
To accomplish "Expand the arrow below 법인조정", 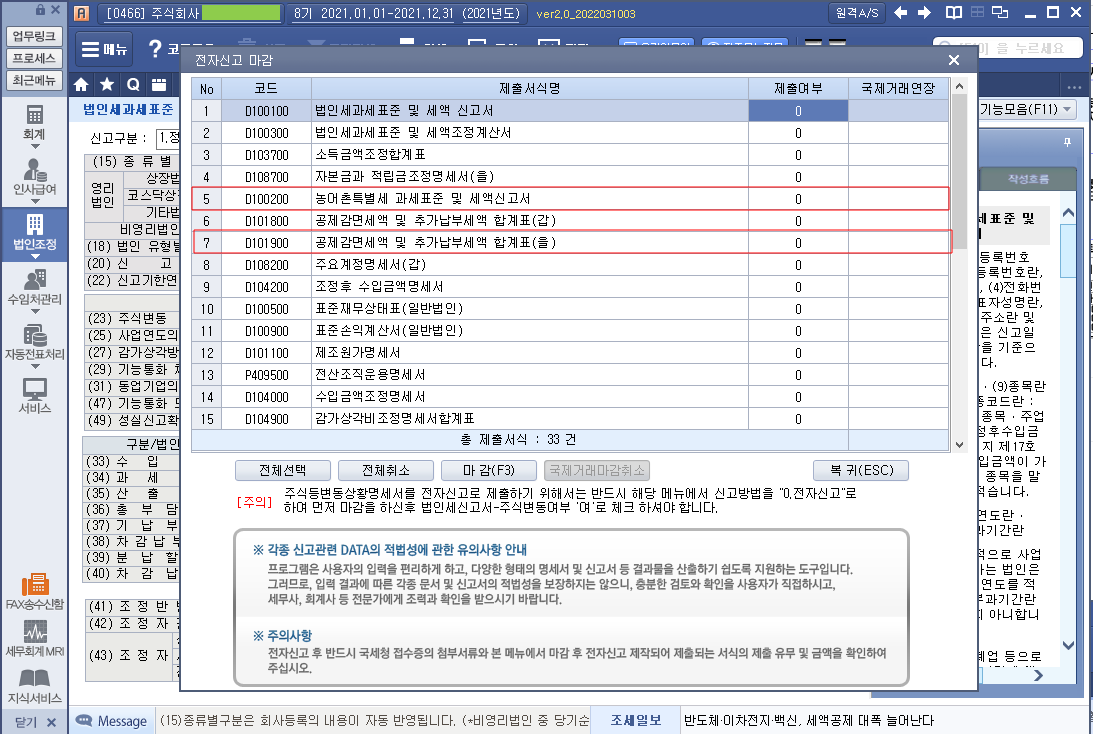I will [34, 257].
